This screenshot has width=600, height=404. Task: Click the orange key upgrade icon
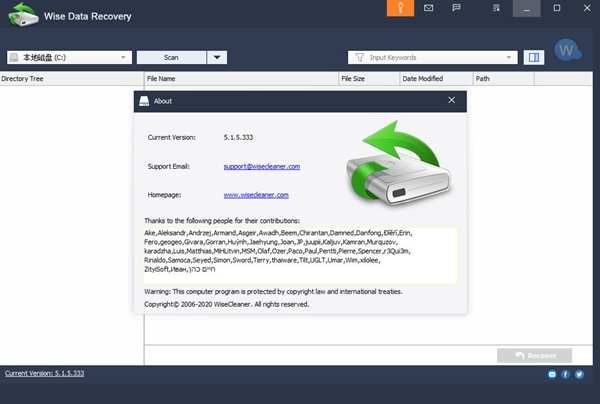(400, 8)
